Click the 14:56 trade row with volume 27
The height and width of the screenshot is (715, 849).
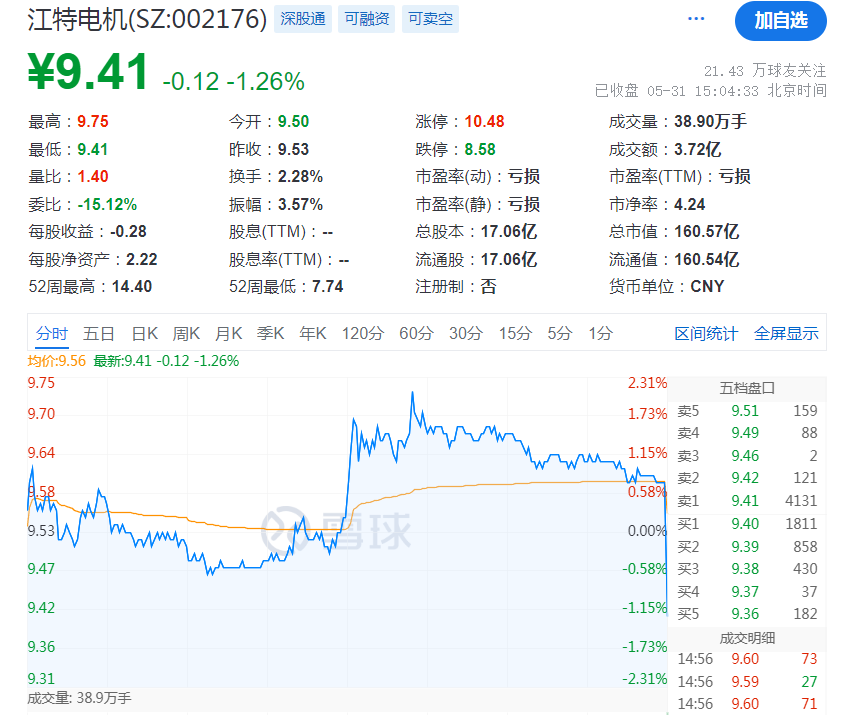pos(747,681)
